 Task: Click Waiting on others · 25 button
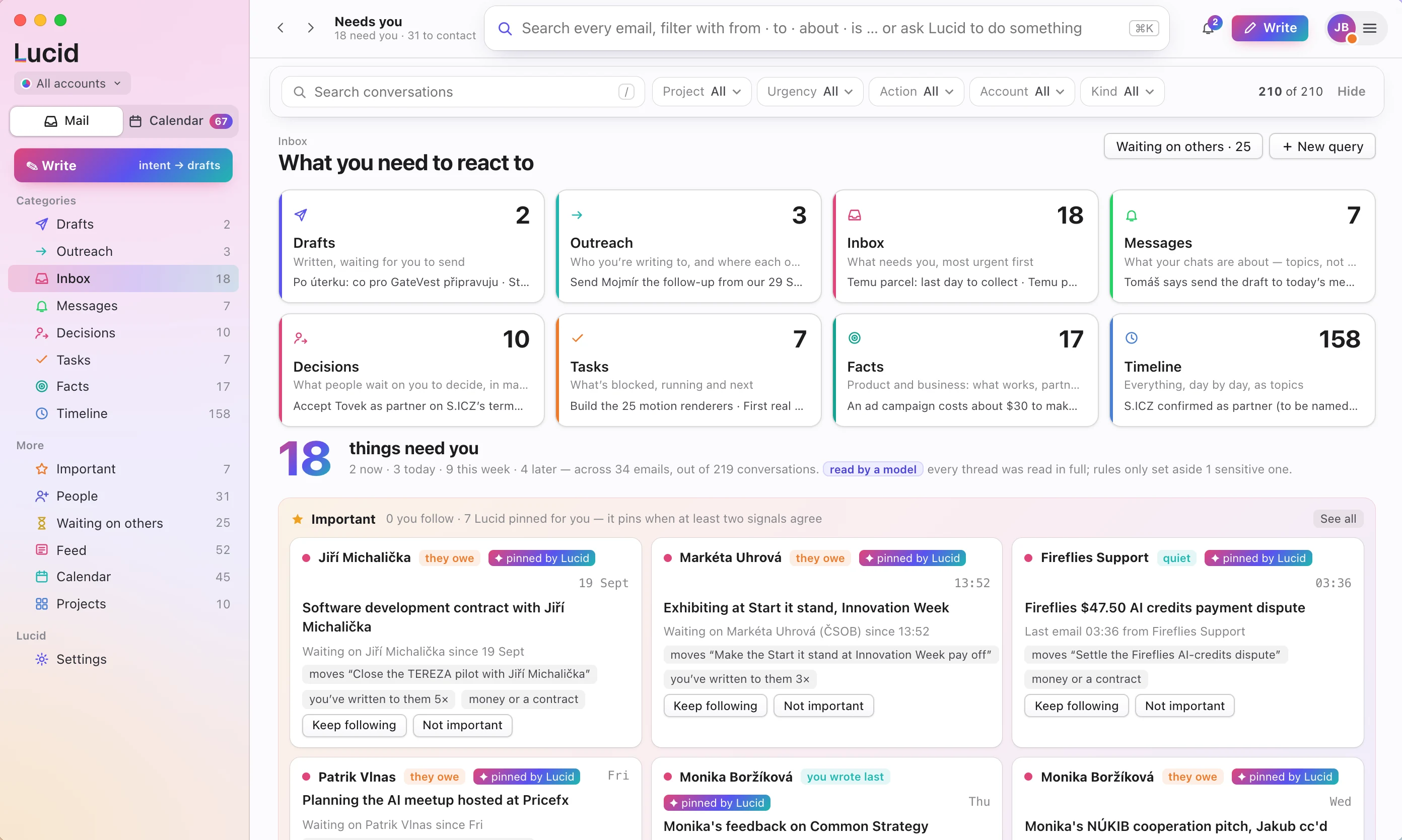pos(1182,147)
